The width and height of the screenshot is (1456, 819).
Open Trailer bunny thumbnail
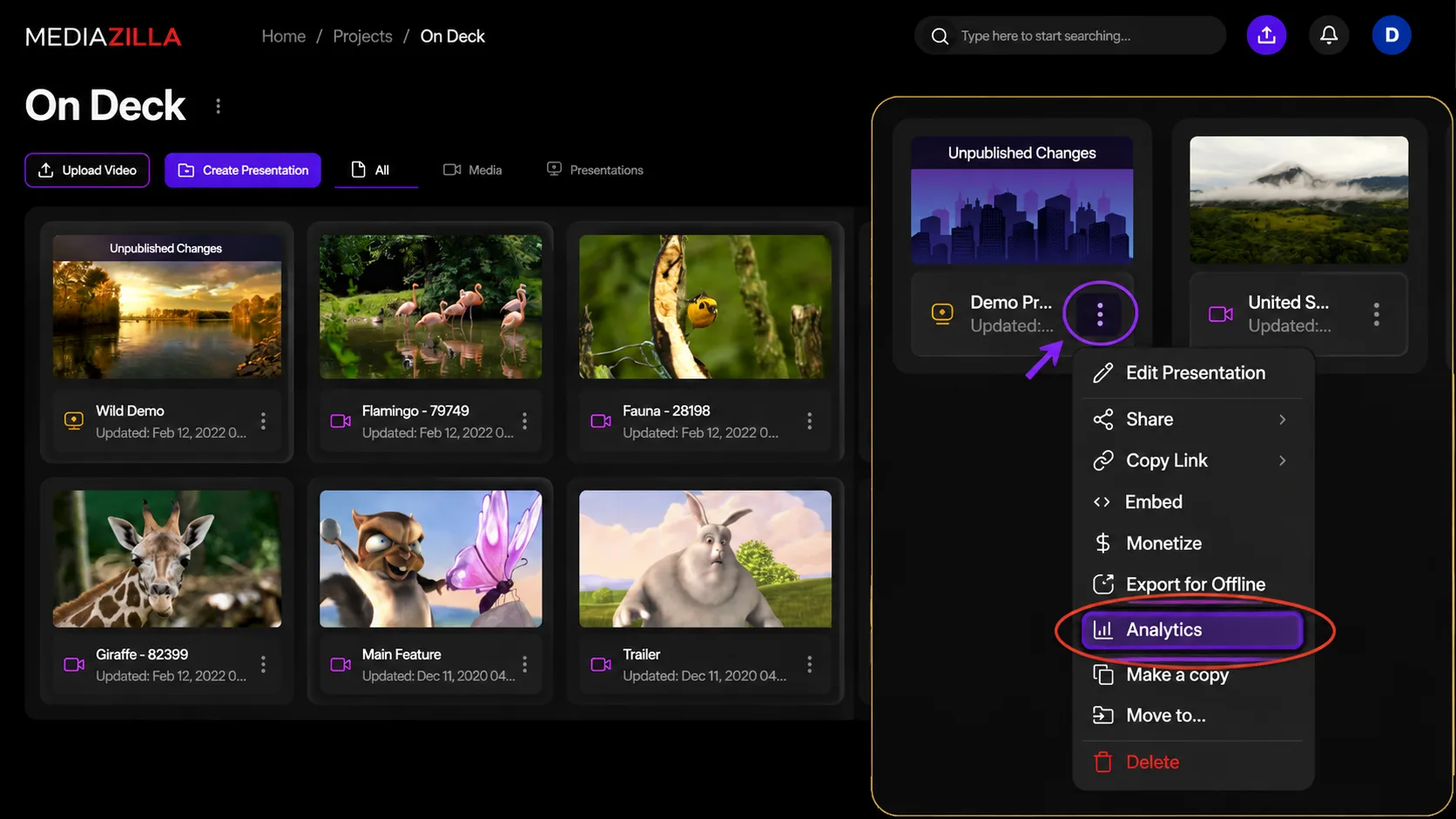coord(705,559)
